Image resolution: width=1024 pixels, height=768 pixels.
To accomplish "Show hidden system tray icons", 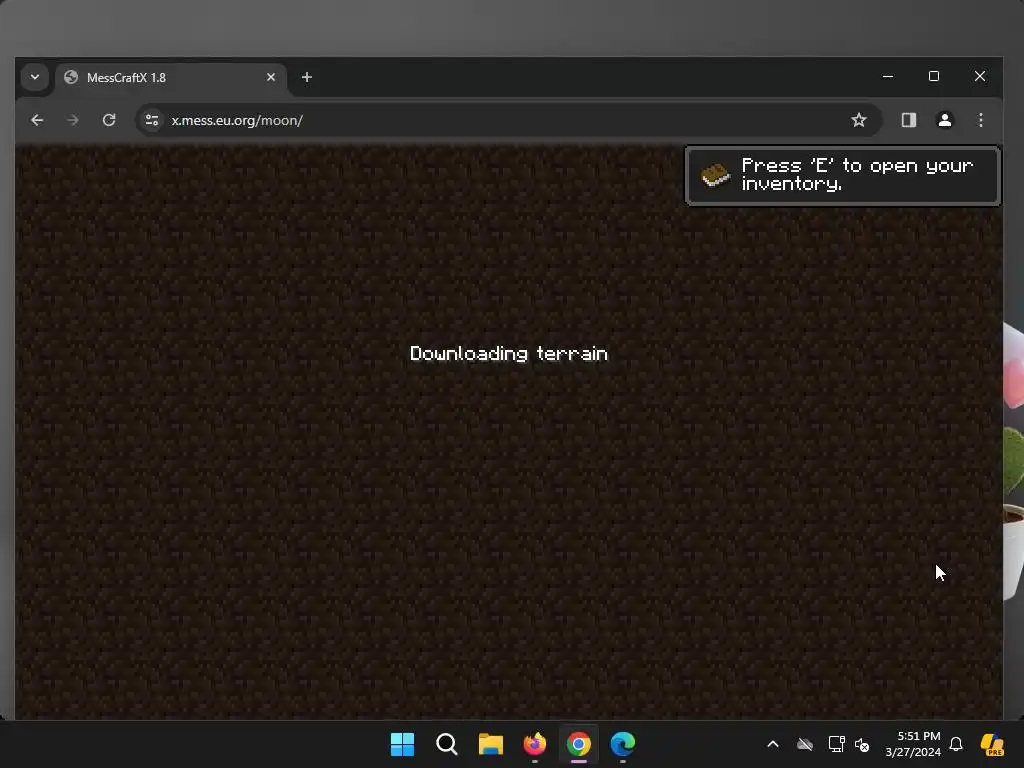I will [x=773, y=744].
